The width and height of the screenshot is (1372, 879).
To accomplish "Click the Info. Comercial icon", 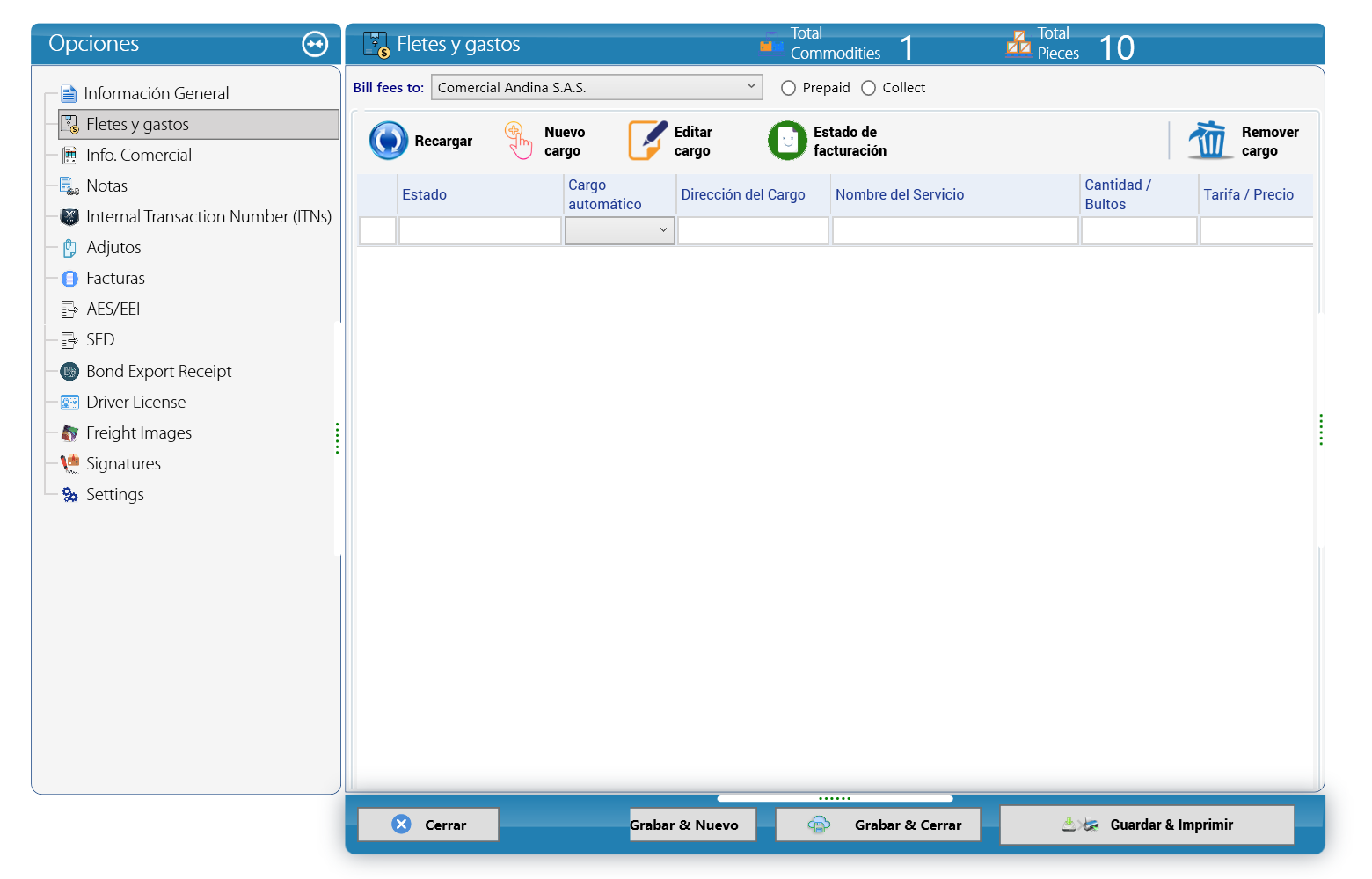I will click(x=69, y=156).
